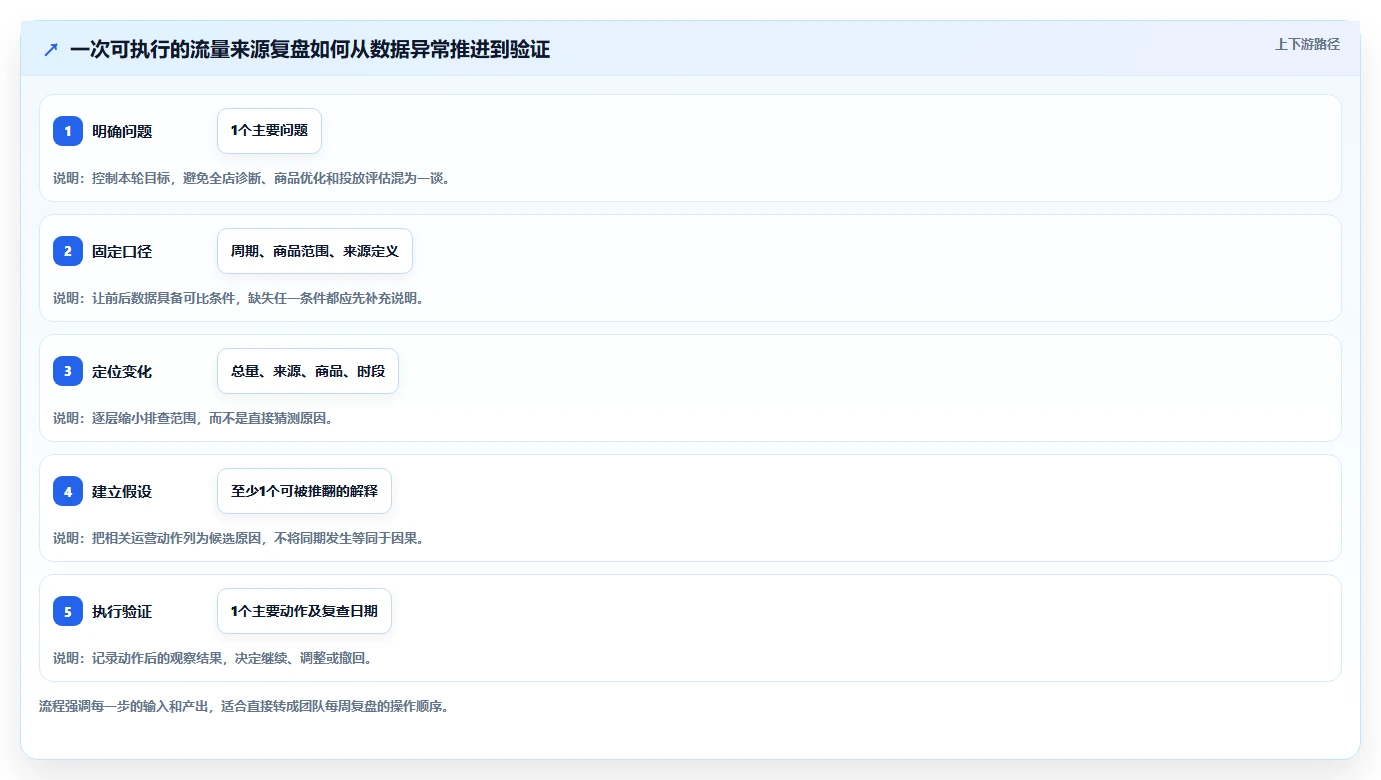Click the 固定口径 step title
The height and width of the screenshot is (780, 1381).
pyautogui.click(x=122, y=251)
